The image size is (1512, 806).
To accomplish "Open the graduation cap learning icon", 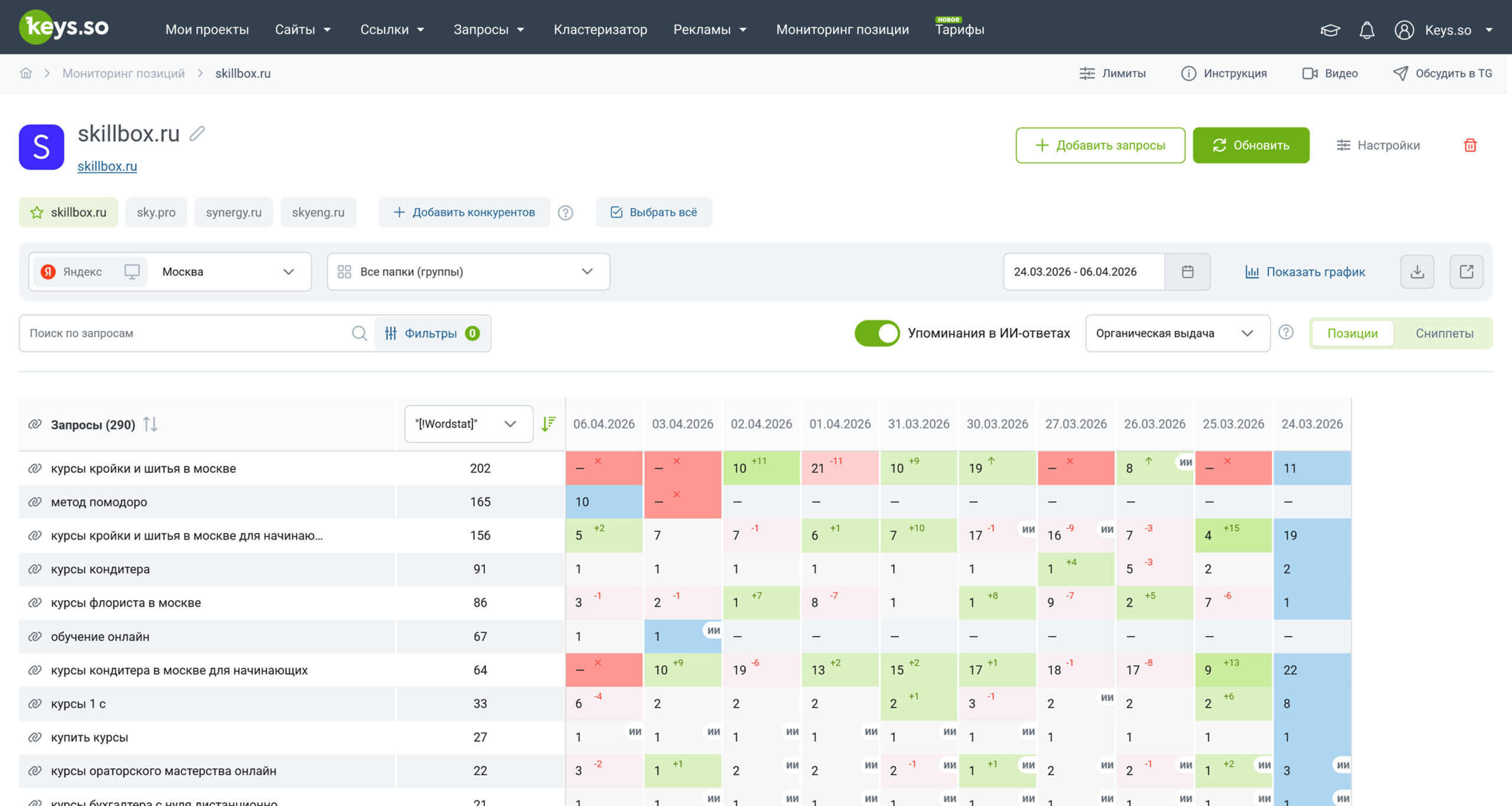I will click(1330, 30).
